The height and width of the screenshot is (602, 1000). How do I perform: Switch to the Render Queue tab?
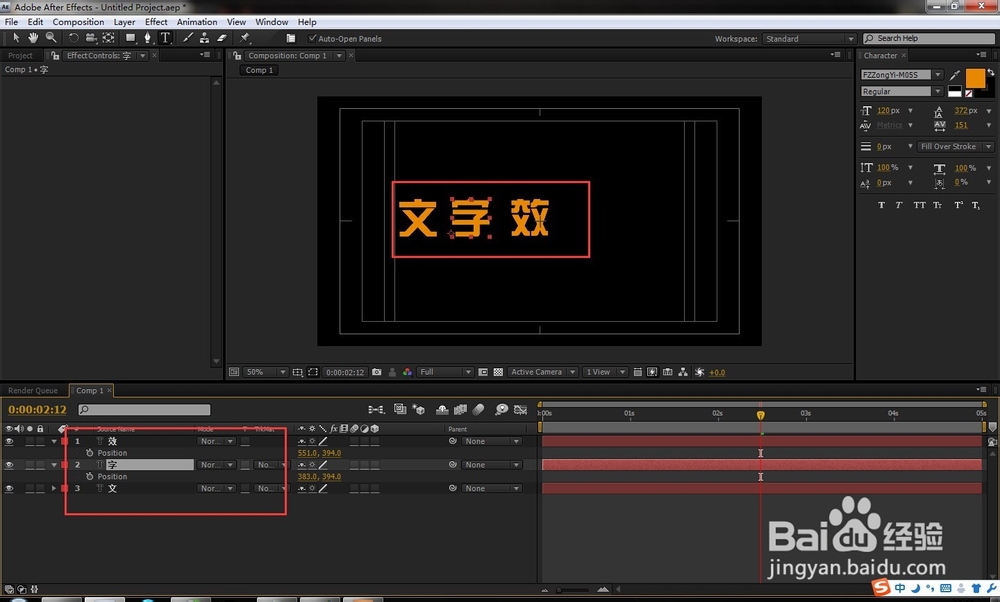click(x=33, y=390)
